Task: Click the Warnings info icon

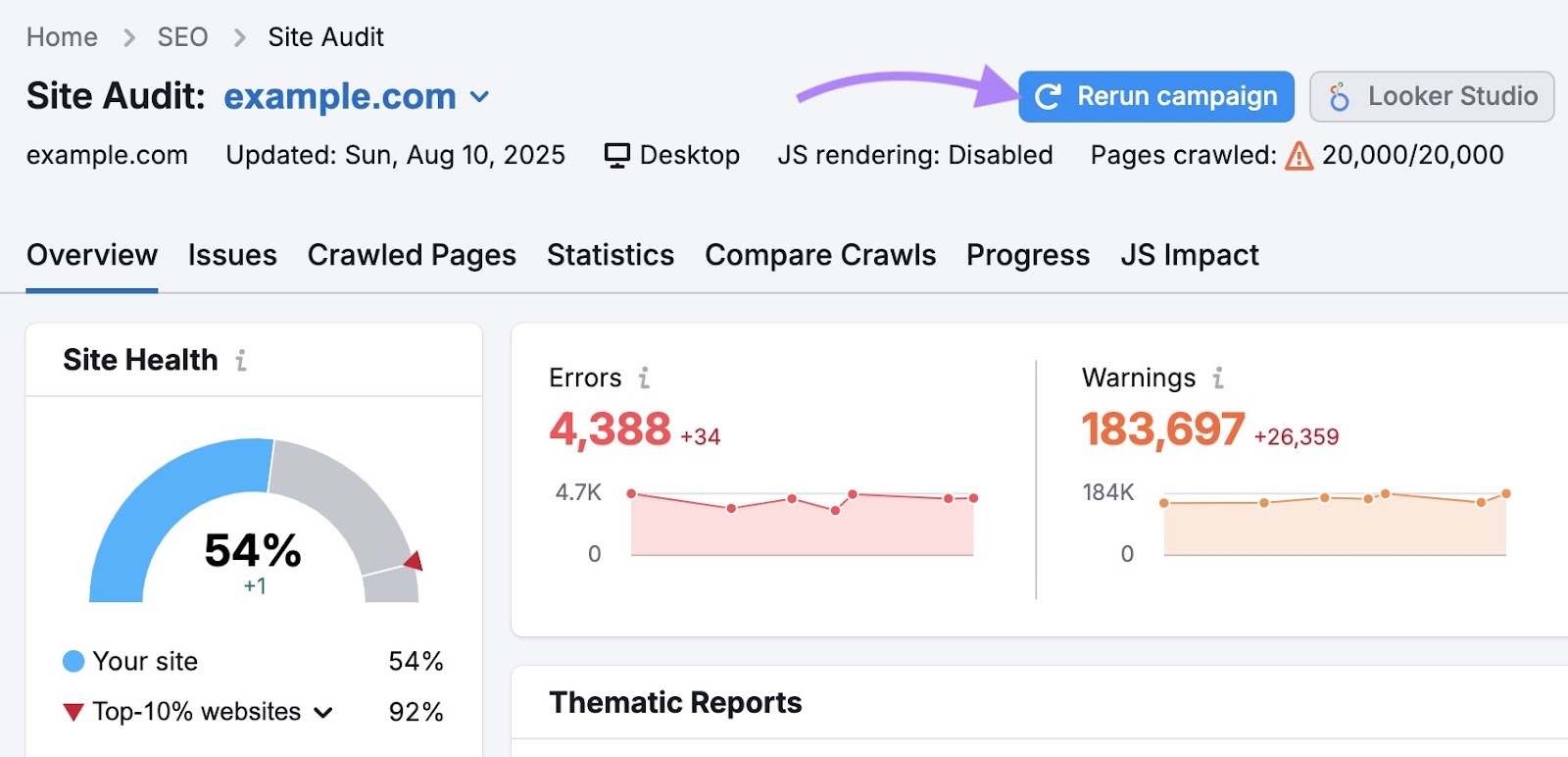Action: point(1218,378)
